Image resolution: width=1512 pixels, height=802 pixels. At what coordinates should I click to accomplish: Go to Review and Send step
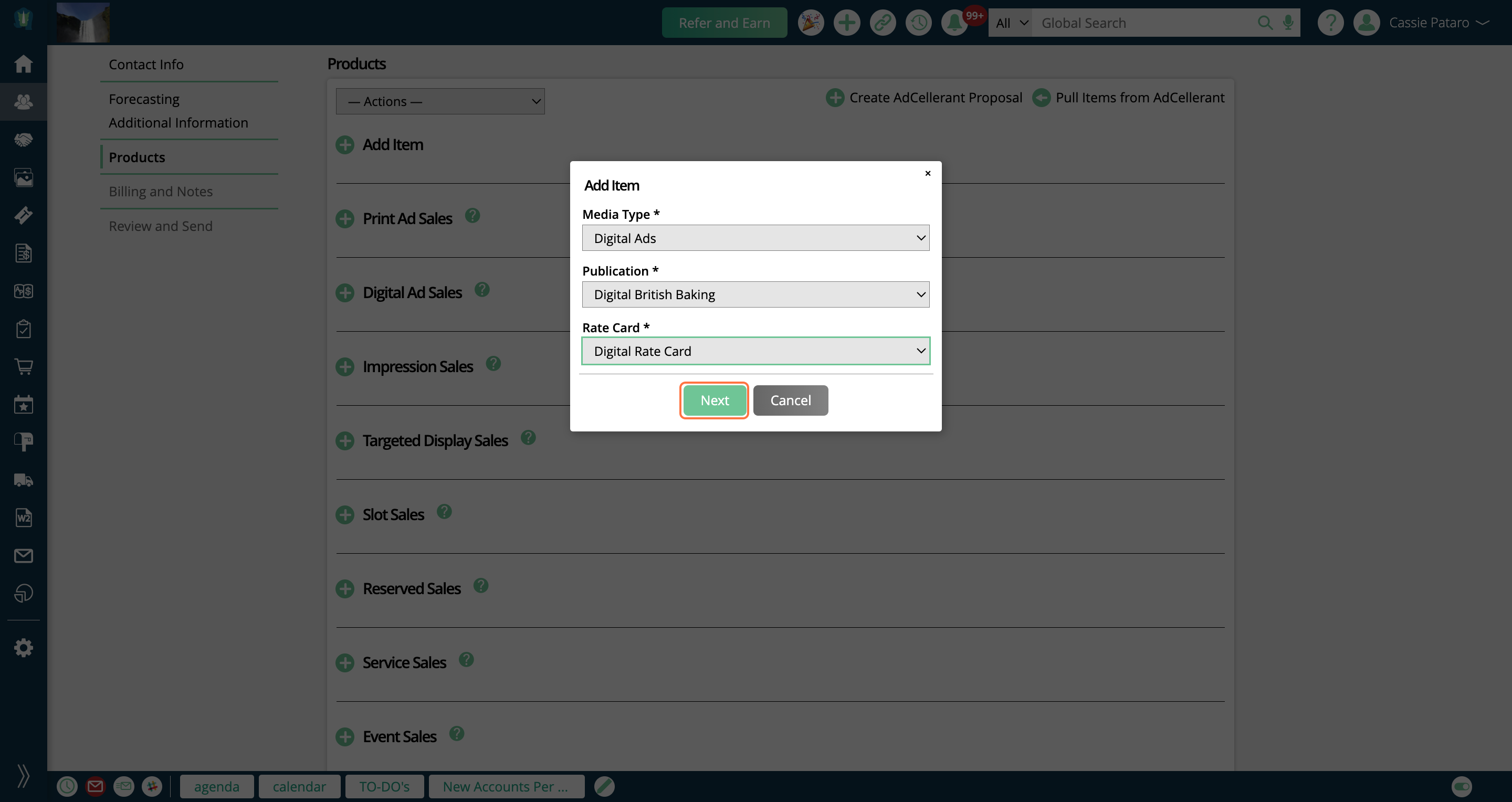[x=161, y=226]
